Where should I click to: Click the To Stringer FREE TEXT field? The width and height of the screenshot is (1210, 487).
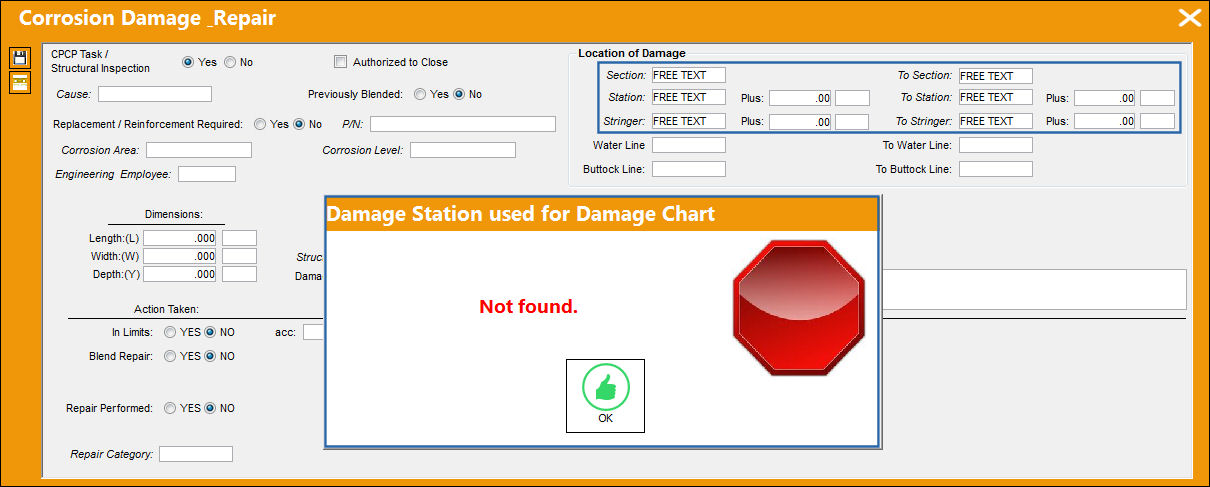coord(995,121)
